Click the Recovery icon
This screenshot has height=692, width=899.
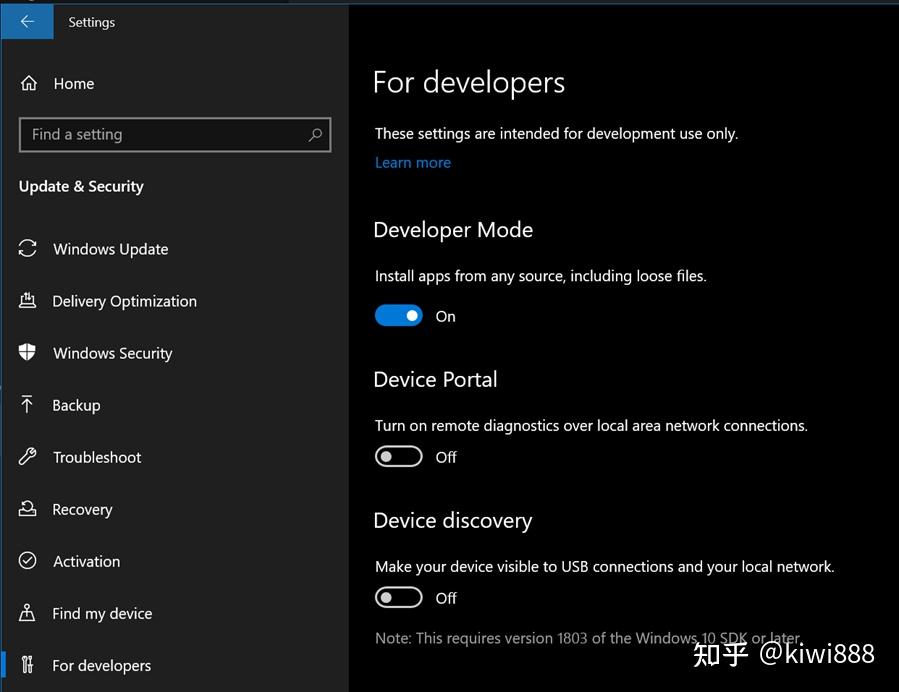pos(28,509)
